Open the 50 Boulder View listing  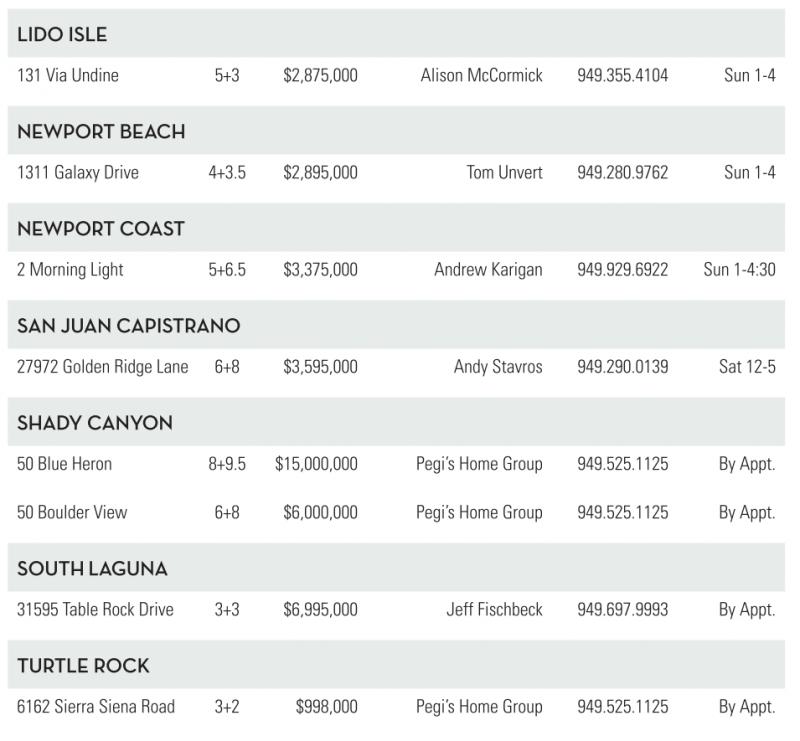pyautogui.click(x=72, y=512)
